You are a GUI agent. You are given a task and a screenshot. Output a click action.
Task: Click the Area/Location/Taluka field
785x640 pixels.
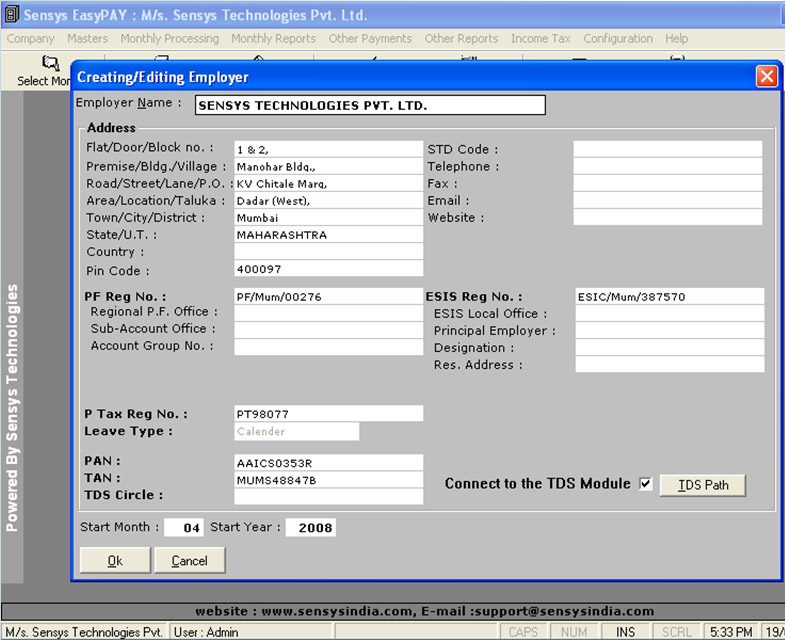pyautogui.click(x=328, y=200)
